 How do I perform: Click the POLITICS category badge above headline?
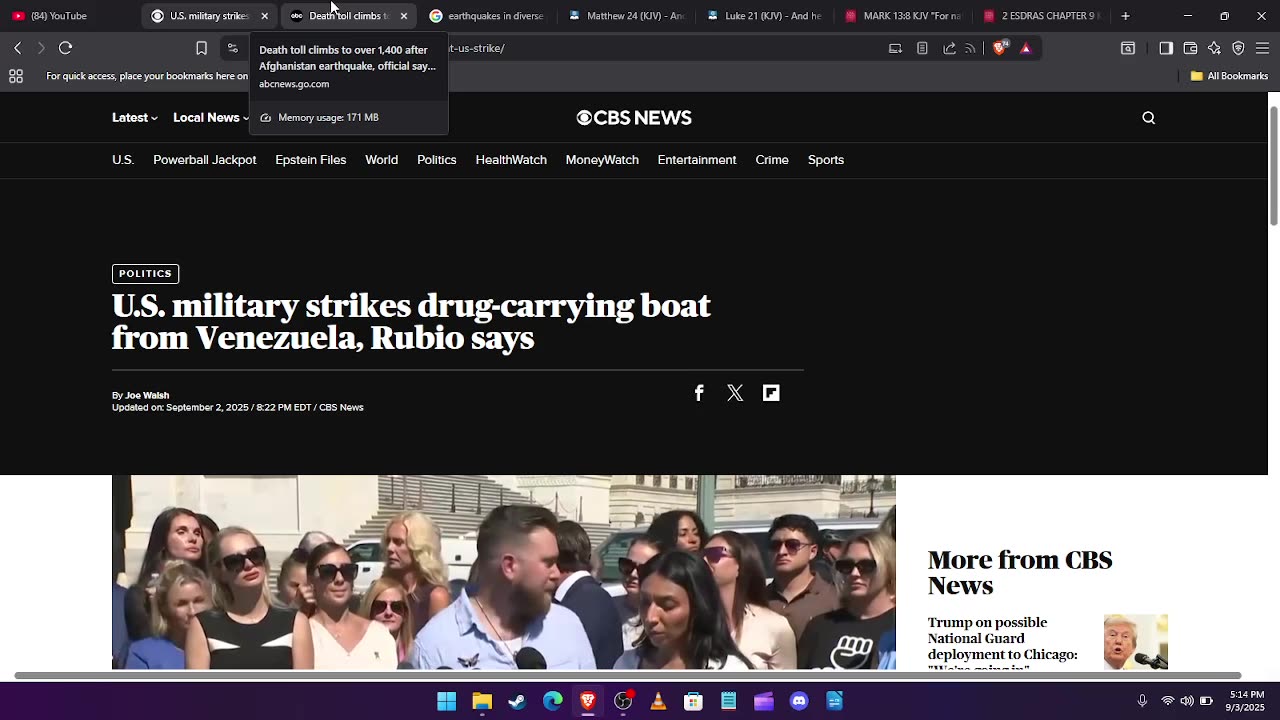pyautogui.click(x=145, y=274)
